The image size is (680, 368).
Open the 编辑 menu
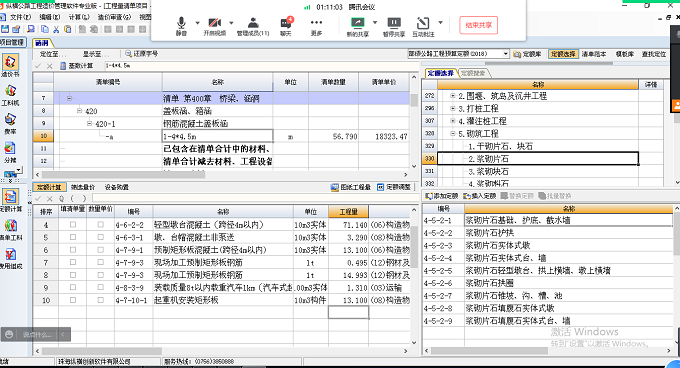49,17
